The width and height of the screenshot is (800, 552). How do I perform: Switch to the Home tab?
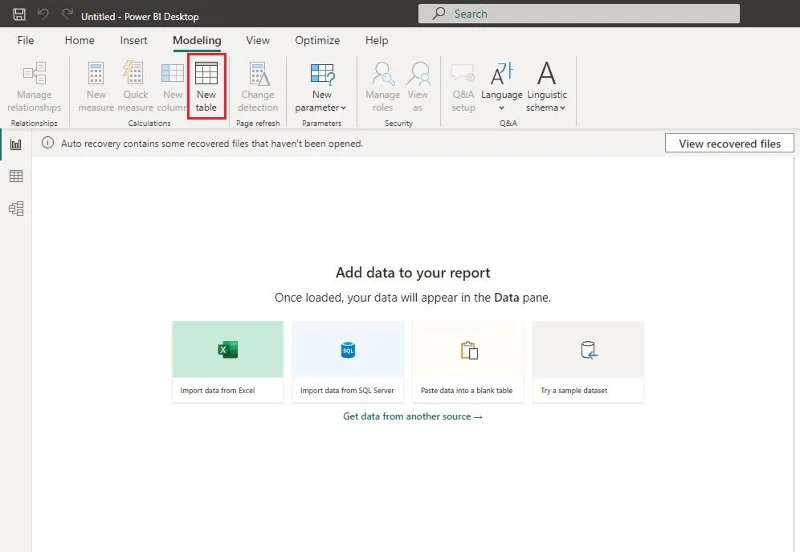click(x=80, y=40)
